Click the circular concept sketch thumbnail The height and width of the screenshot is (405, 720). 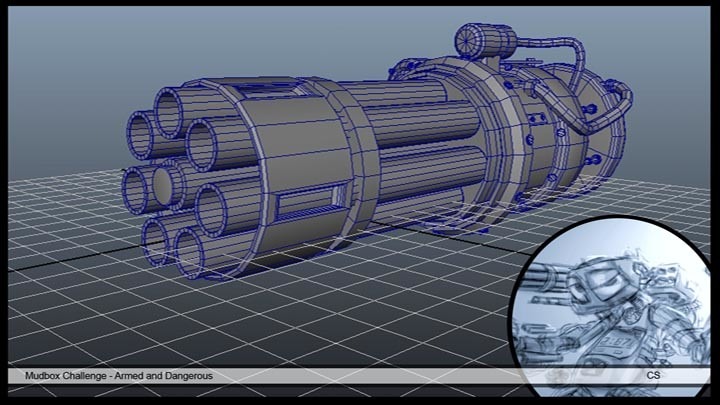click(610, 307)
